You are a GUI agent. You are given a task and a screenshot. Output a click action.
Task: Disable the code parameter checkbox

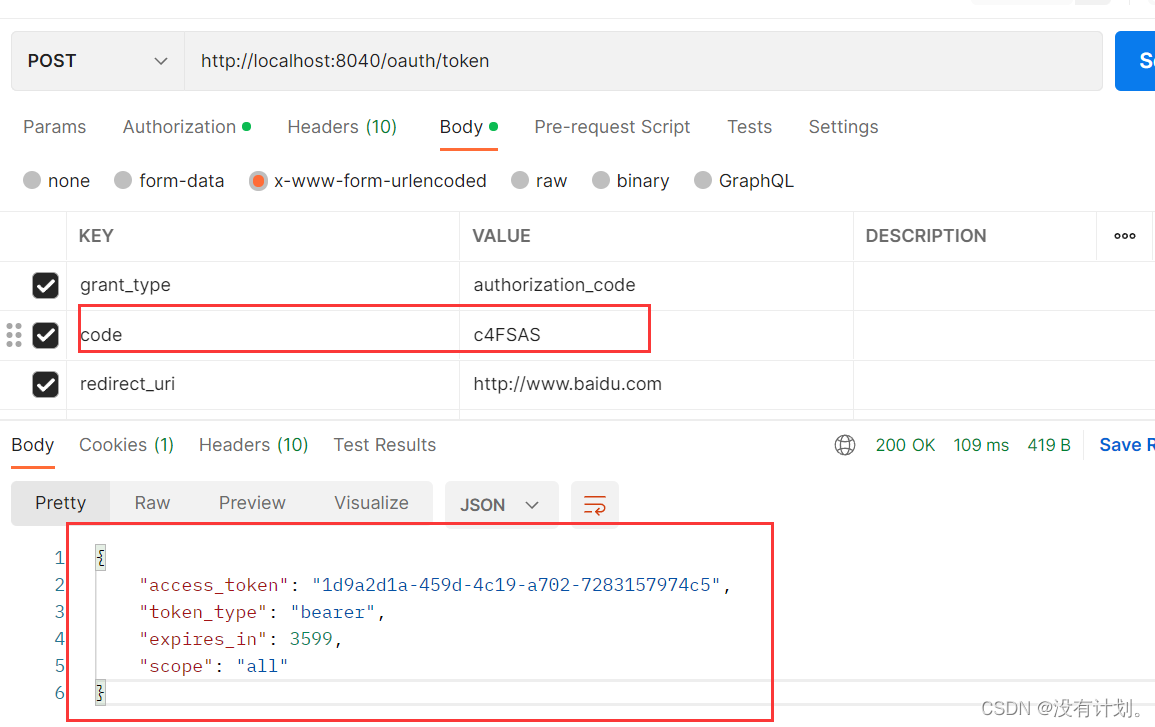click(x=45, y=335)
